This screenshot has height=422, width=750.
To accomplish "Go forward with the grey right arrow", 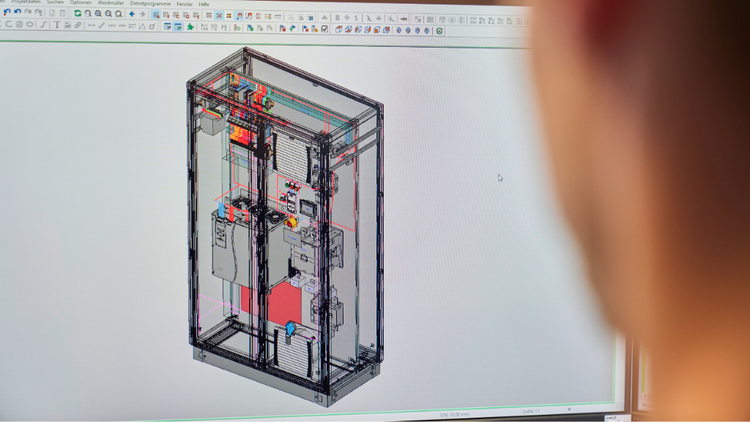I will click(142, 14).
